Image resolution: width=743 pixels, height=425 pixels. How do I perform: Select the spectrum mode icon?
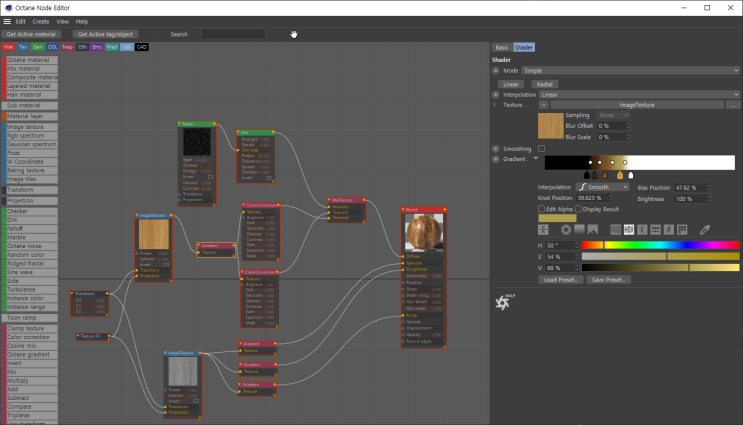[x=579, y=230]
